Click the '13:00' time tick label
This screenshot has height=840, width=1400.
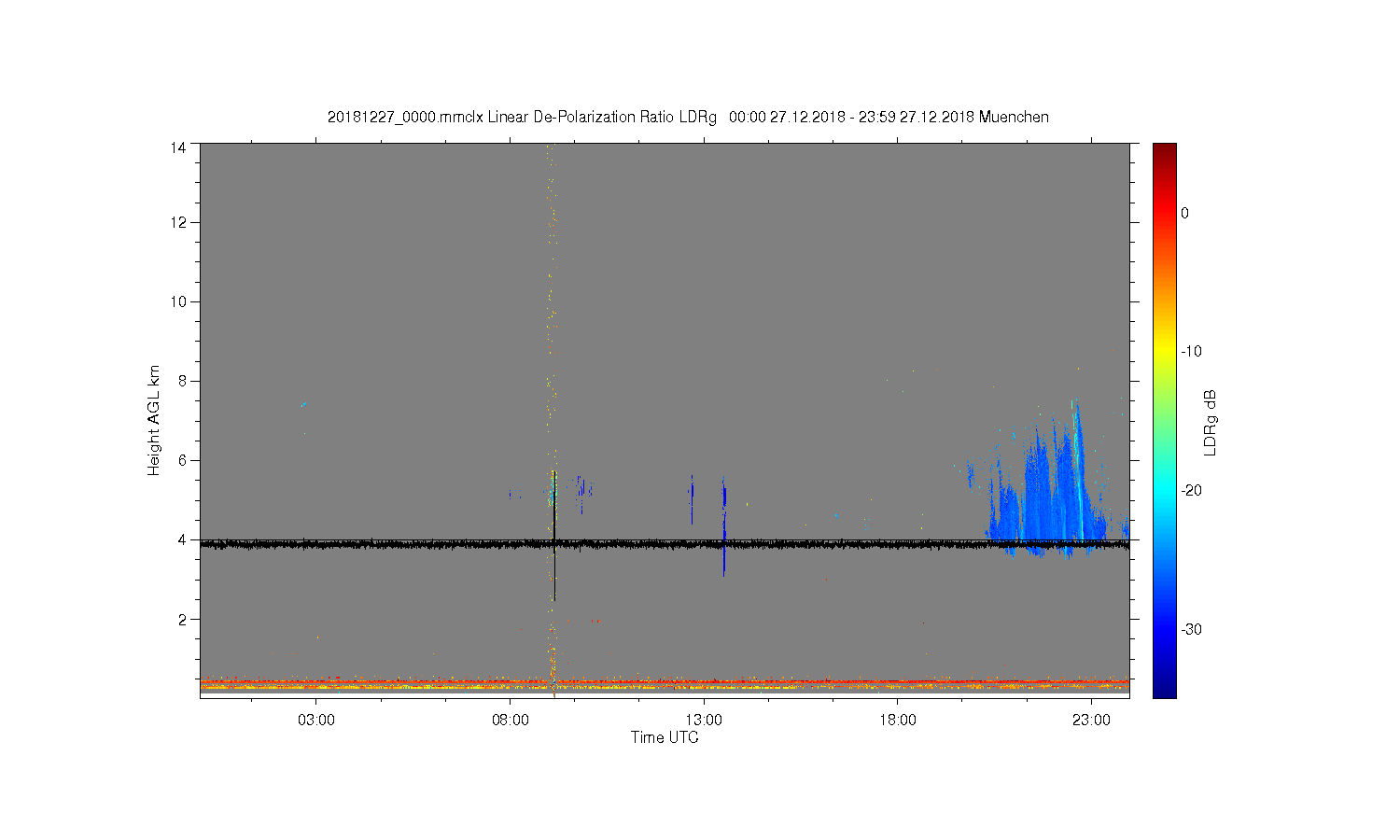pos(704,721)
